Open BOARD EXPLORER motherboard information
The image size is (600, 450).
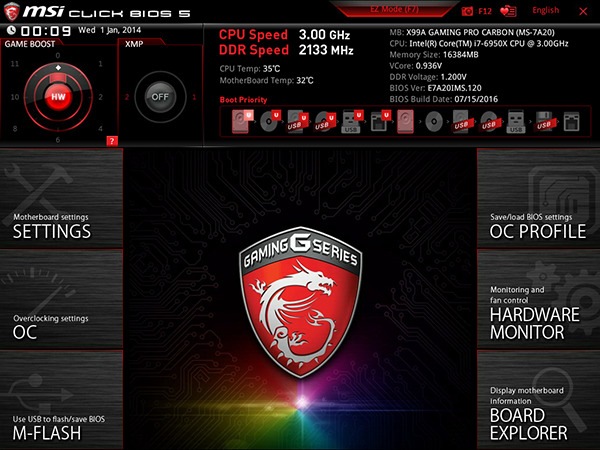538,399
